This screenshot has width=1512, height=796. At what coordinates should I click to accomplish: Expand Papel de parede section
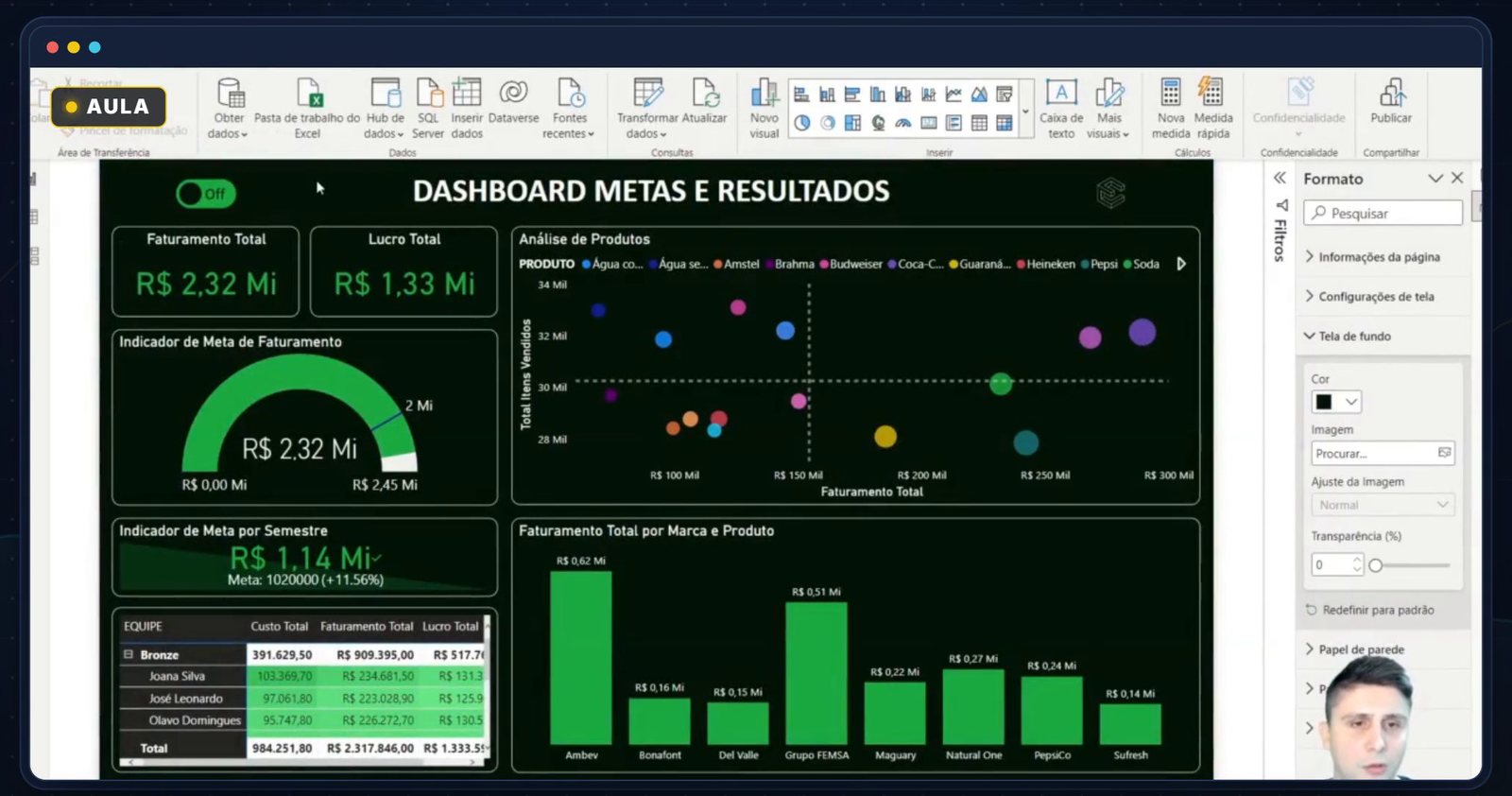(x=1354, y=649)
